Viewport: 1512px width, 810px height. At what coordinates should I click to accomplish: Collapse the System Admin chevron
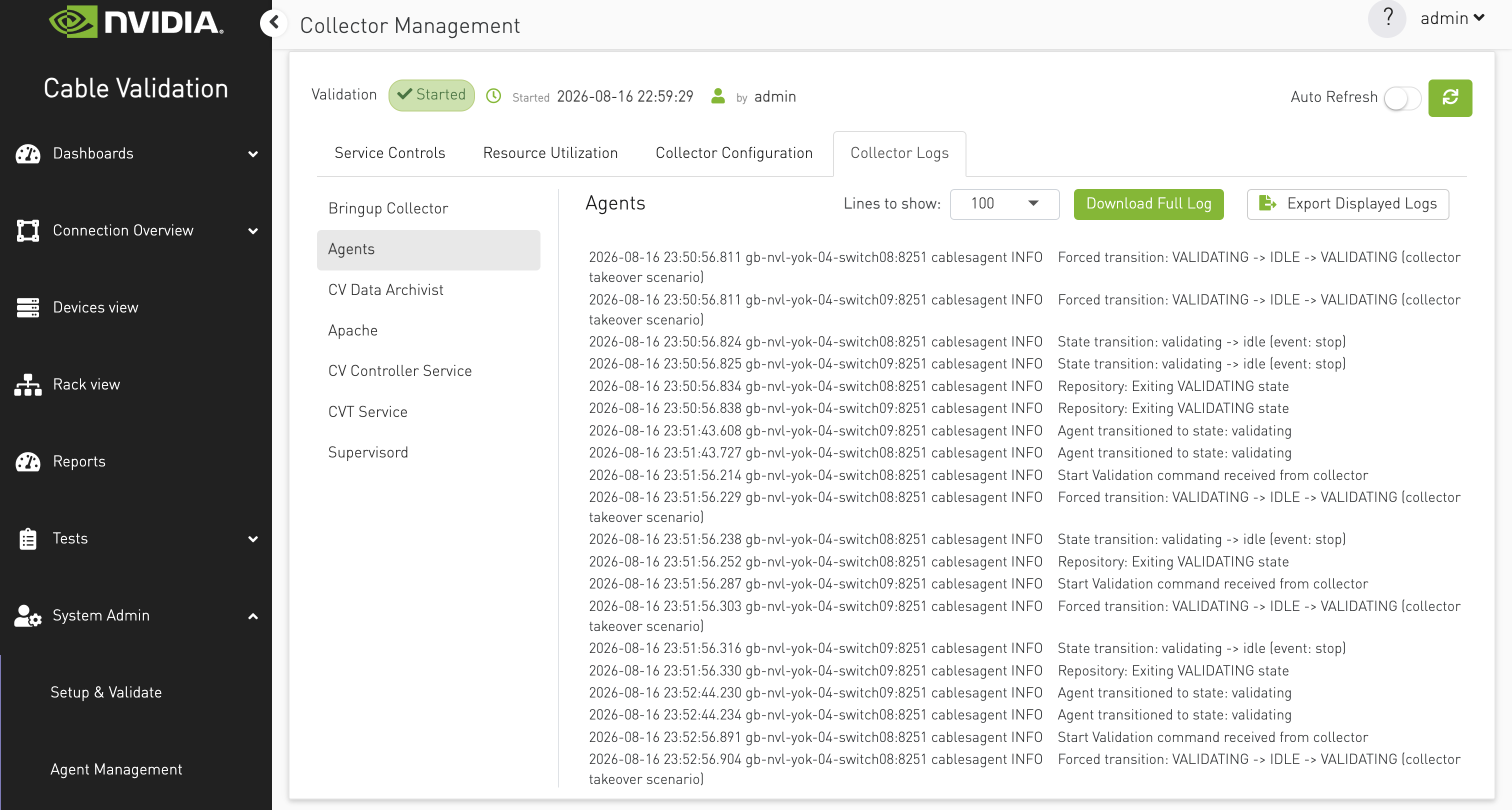pyautogui.click(x=253, y=616)
